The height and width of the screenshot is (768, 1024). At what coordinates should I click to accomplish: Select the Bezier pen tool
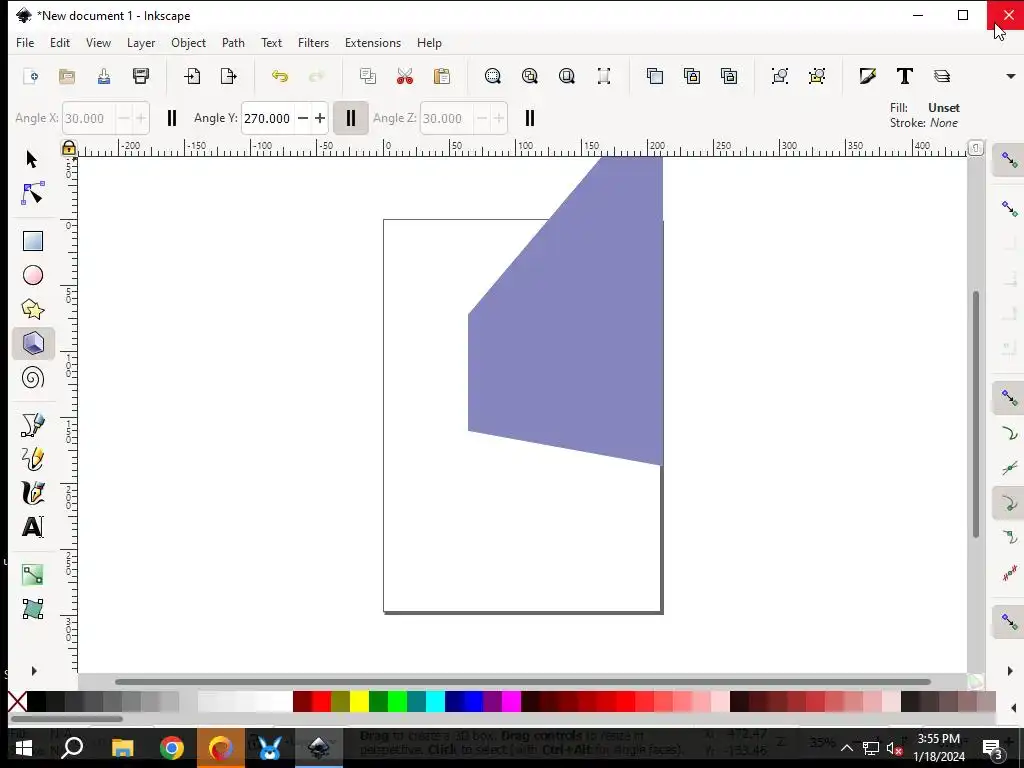[33, 424]
